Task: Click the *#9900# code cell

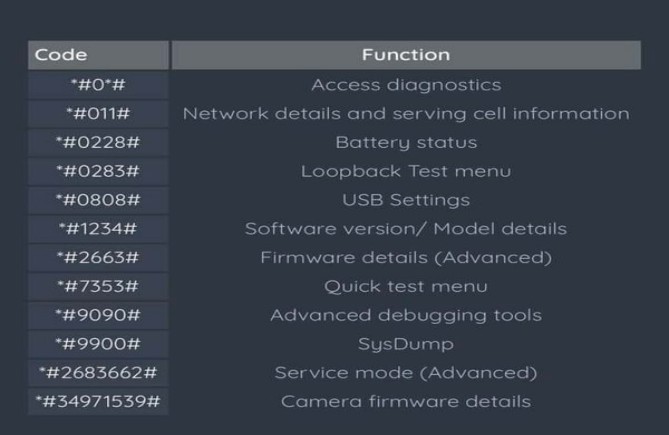Action: coord(99,344)
